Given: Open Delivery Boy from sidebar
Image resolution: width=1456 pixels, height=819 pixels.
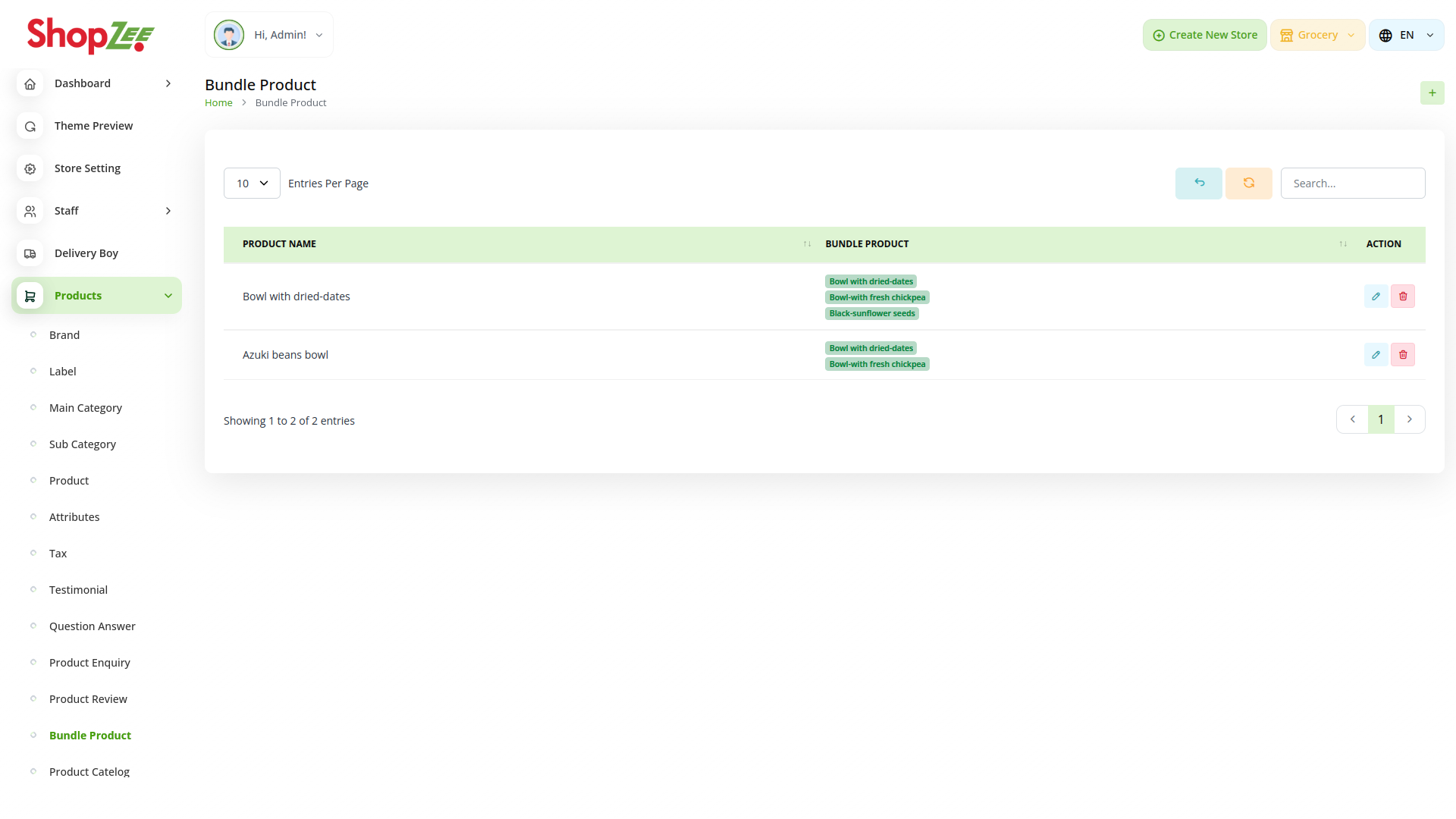Looking at the screenshot, I should click(86, 253).
